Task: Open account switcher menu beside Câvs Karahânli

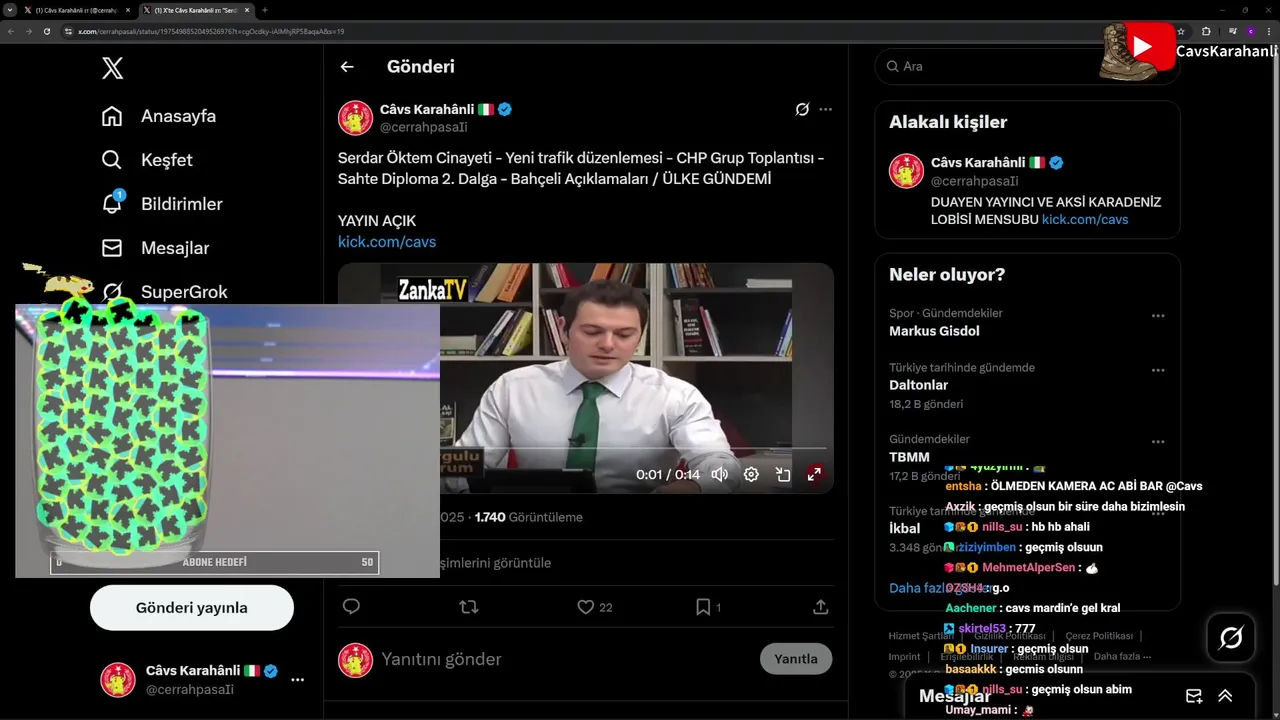Action: pyautogui.click(x=297, y=680)
